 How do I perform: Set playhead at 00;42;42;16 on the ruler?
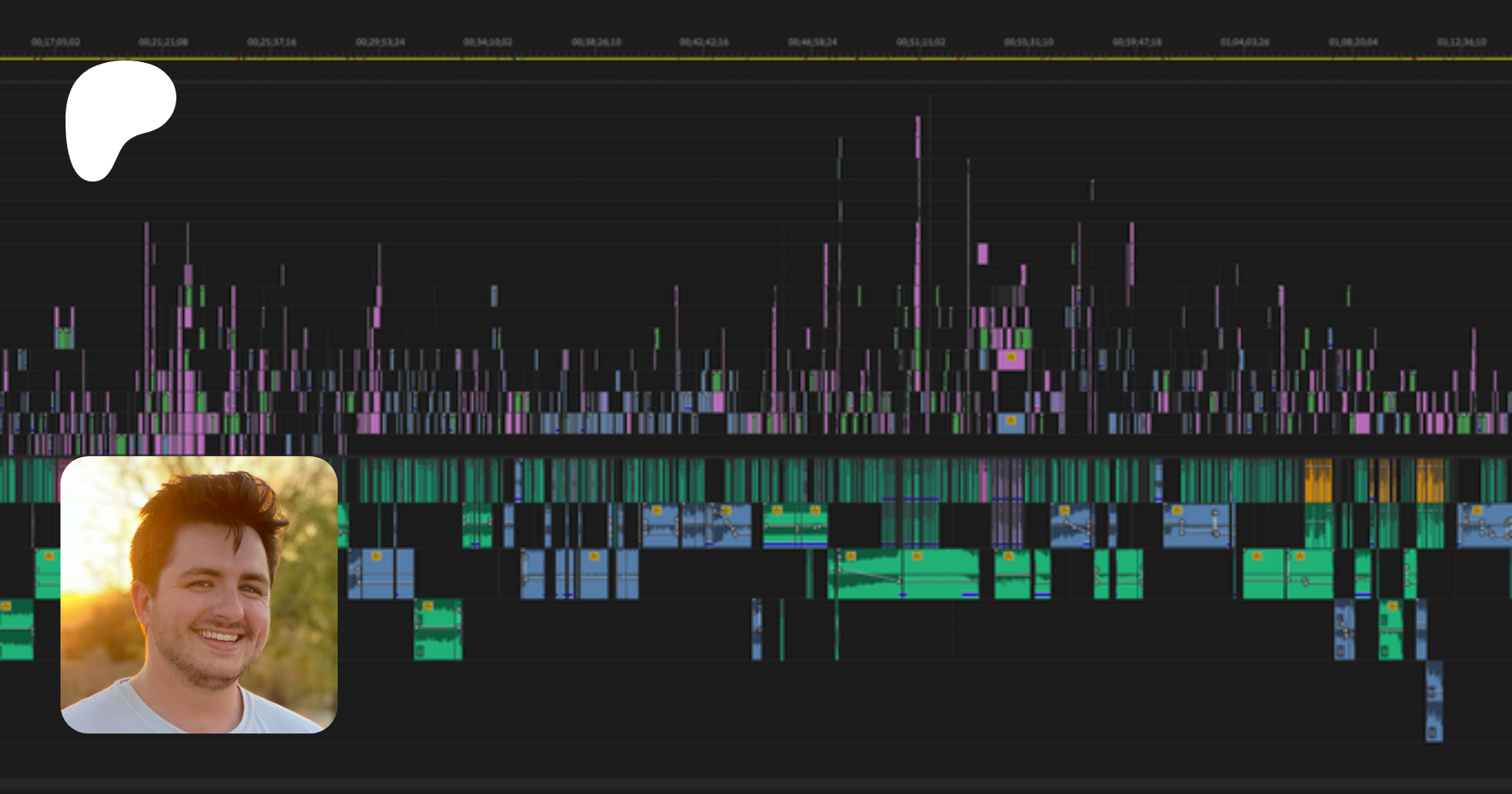[704, 42]
